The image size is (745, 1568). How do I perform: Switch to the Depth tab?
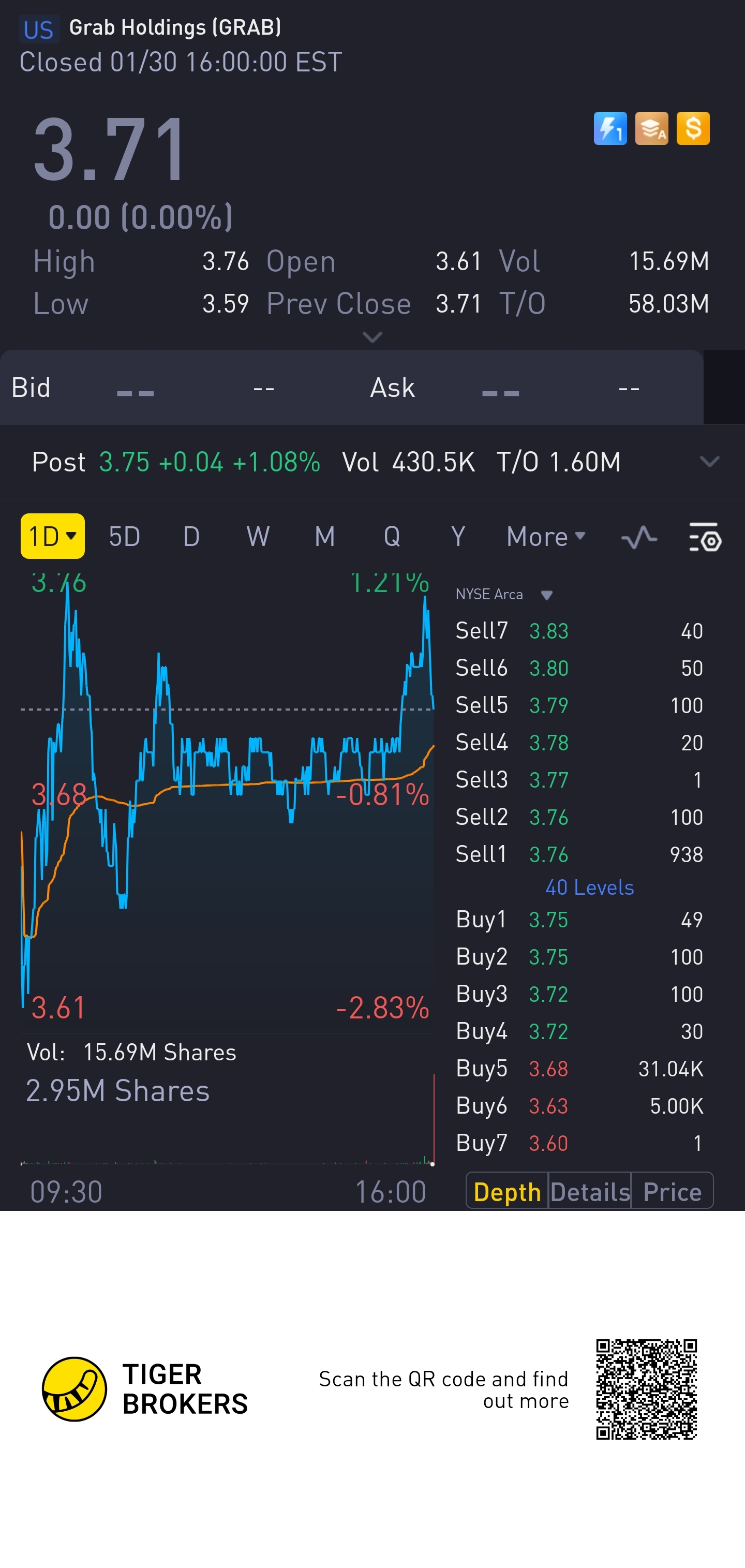click(x=506, y=1191)
